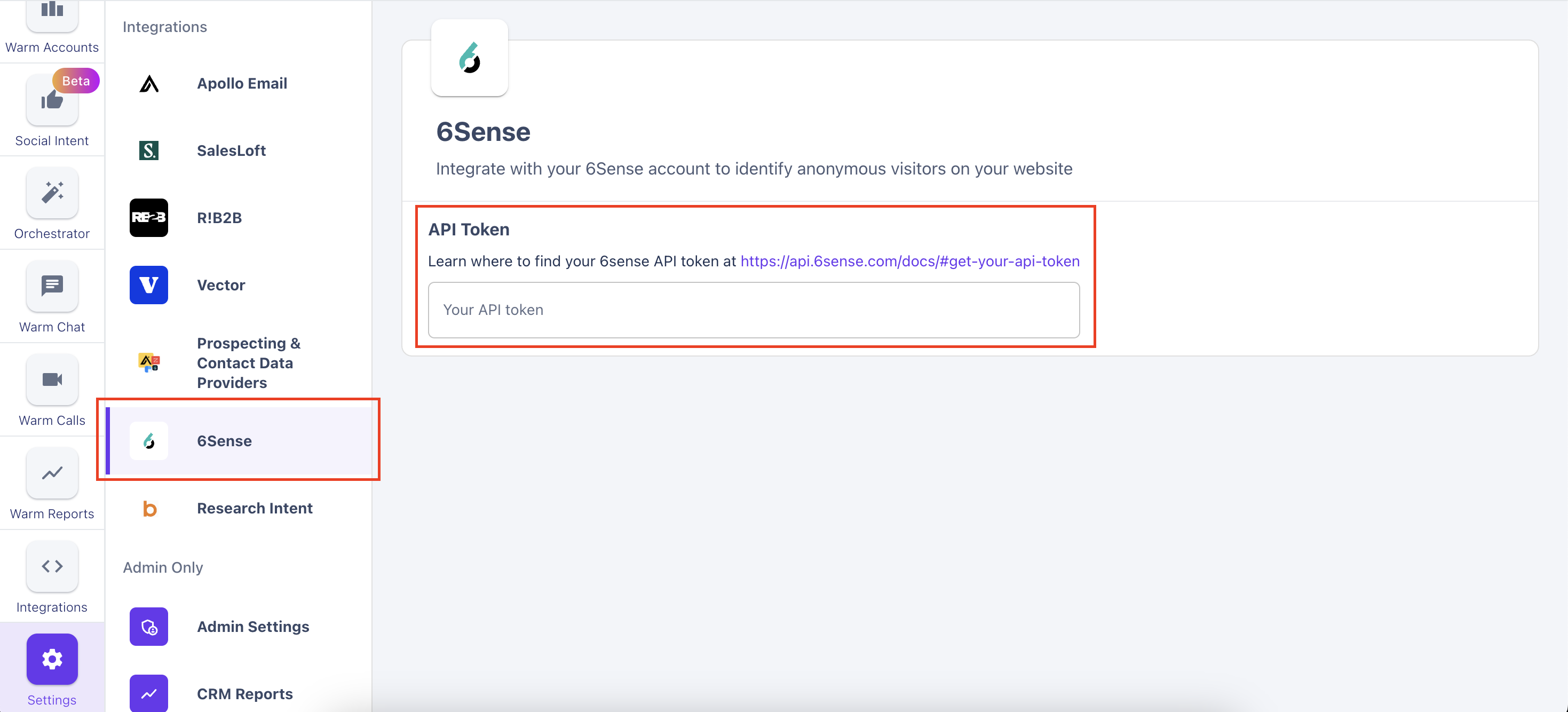Click the Warm Accounts bar chart icon
This screenshot has width=1568, height=712.
[52, 11]
